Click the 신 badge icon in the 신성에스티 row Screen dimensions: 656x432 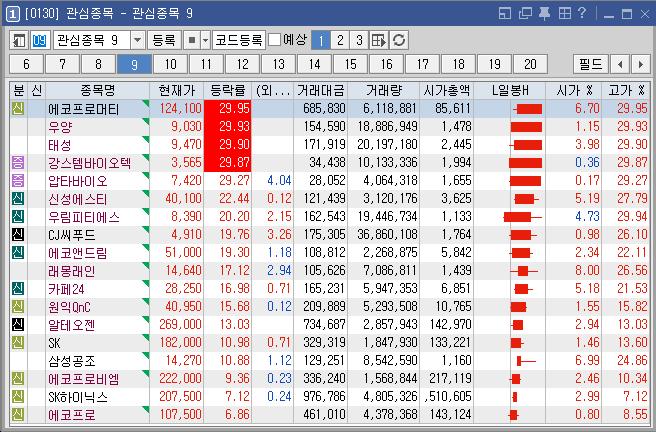click(x=18, y=199)
